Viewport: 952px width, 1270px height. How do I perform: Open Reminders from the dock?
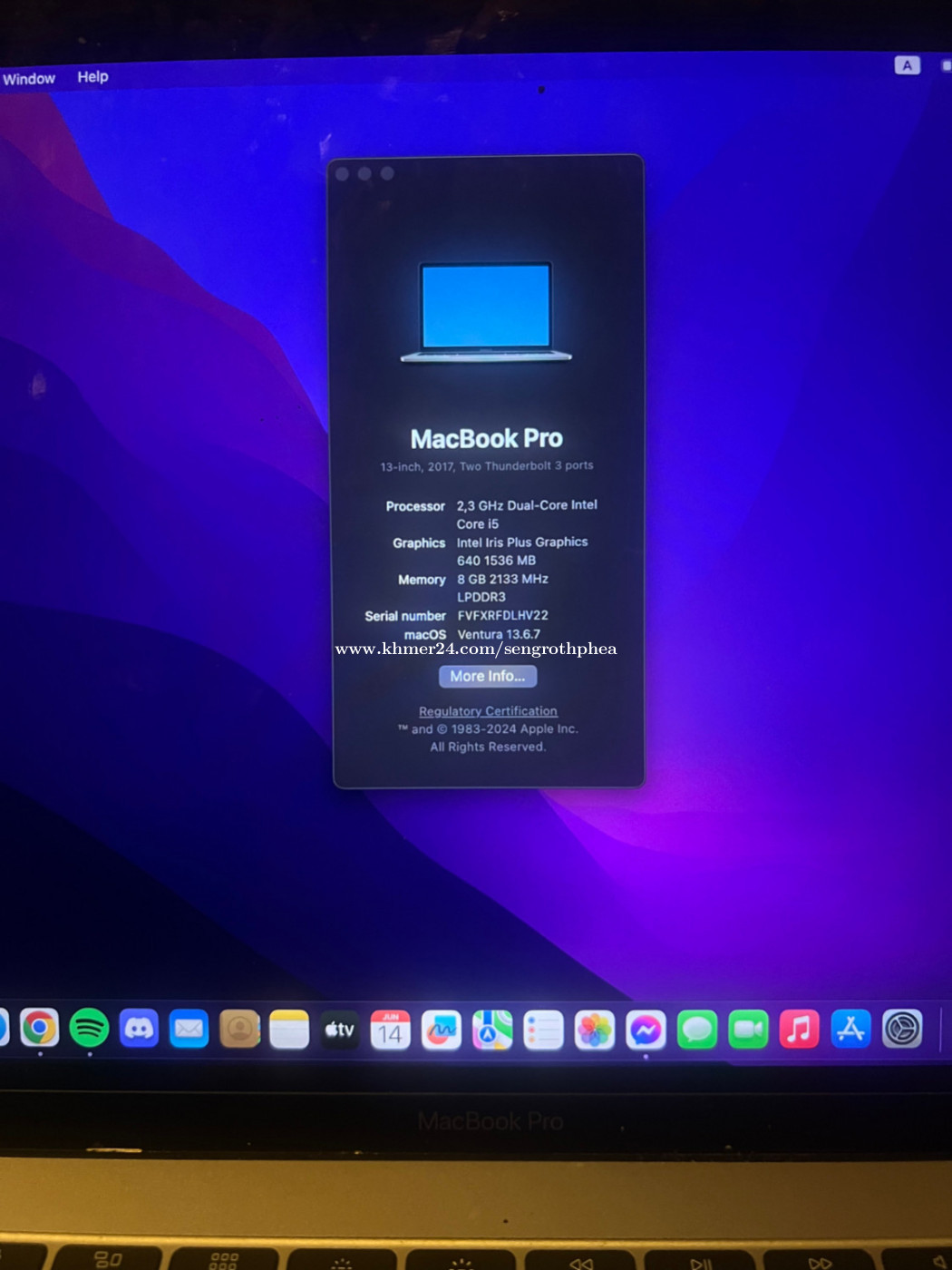[x=544, y=1031]
